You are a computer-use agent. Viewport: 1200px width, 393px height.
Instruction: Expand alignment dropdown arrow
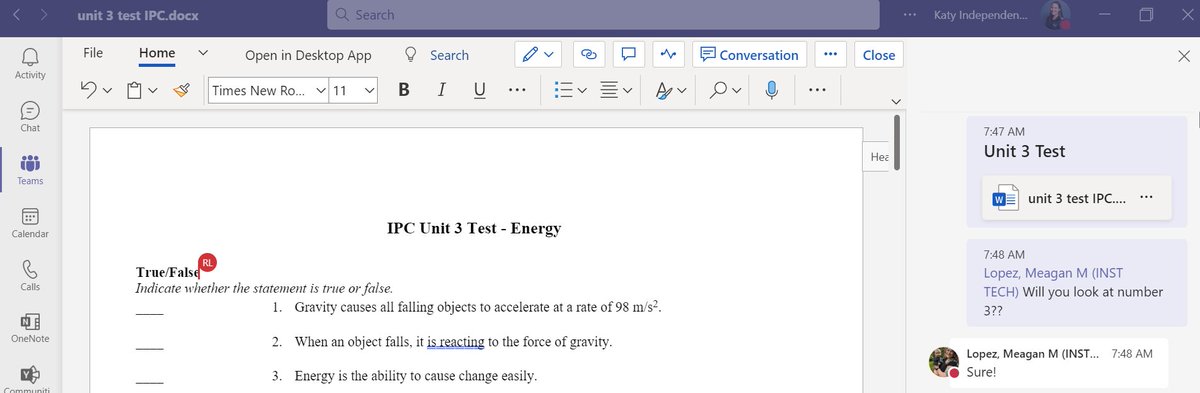[628, 92]
